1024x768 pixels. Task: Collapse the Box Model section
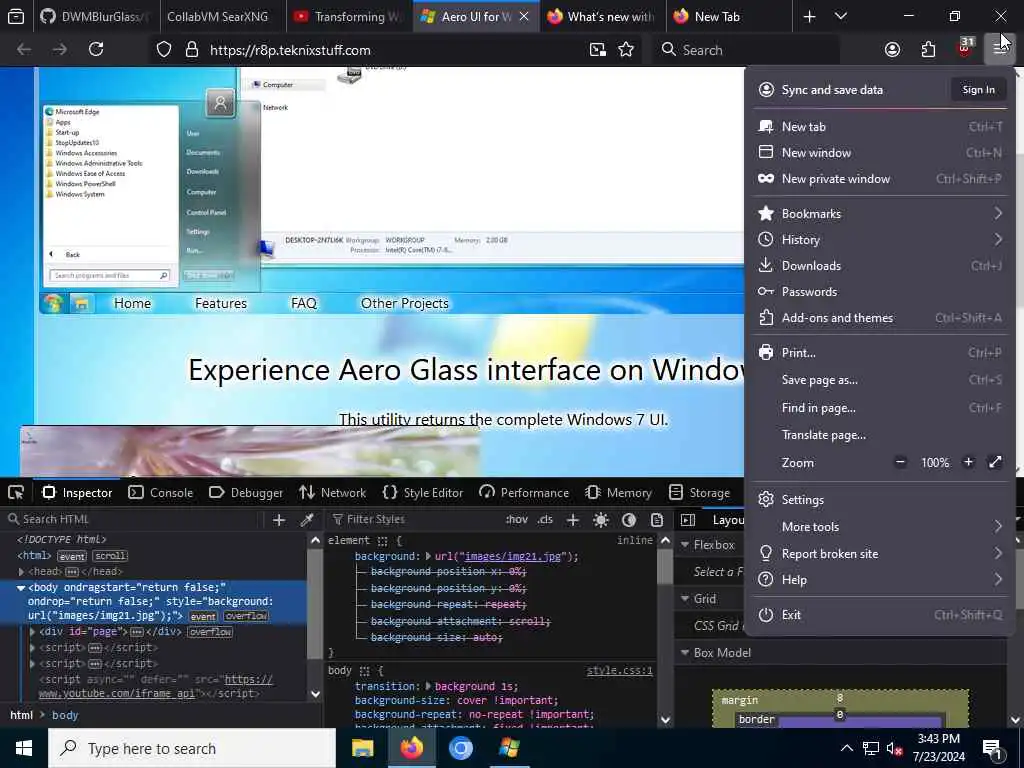(x=685, y=652)
